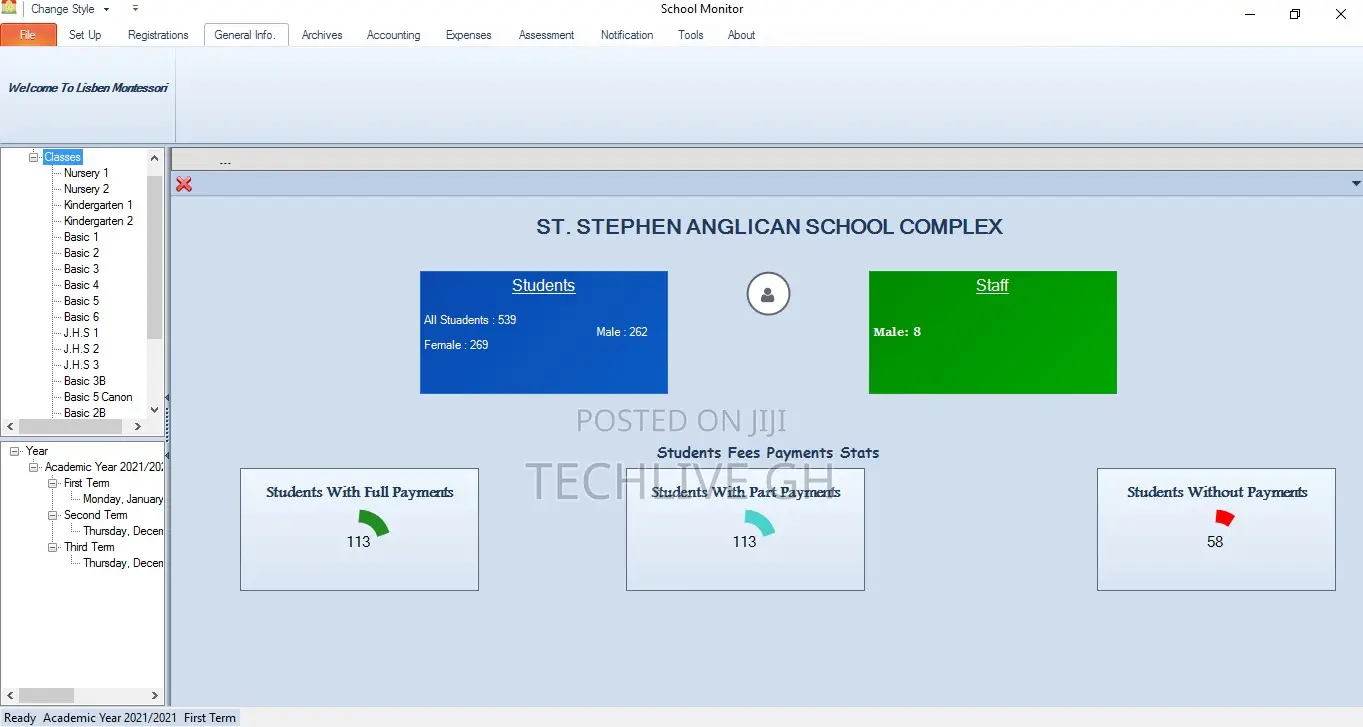Select J.H.S 1 class
Image resolution: width=1363 pixels, height=727 pixels.
[x=81, y=333]
